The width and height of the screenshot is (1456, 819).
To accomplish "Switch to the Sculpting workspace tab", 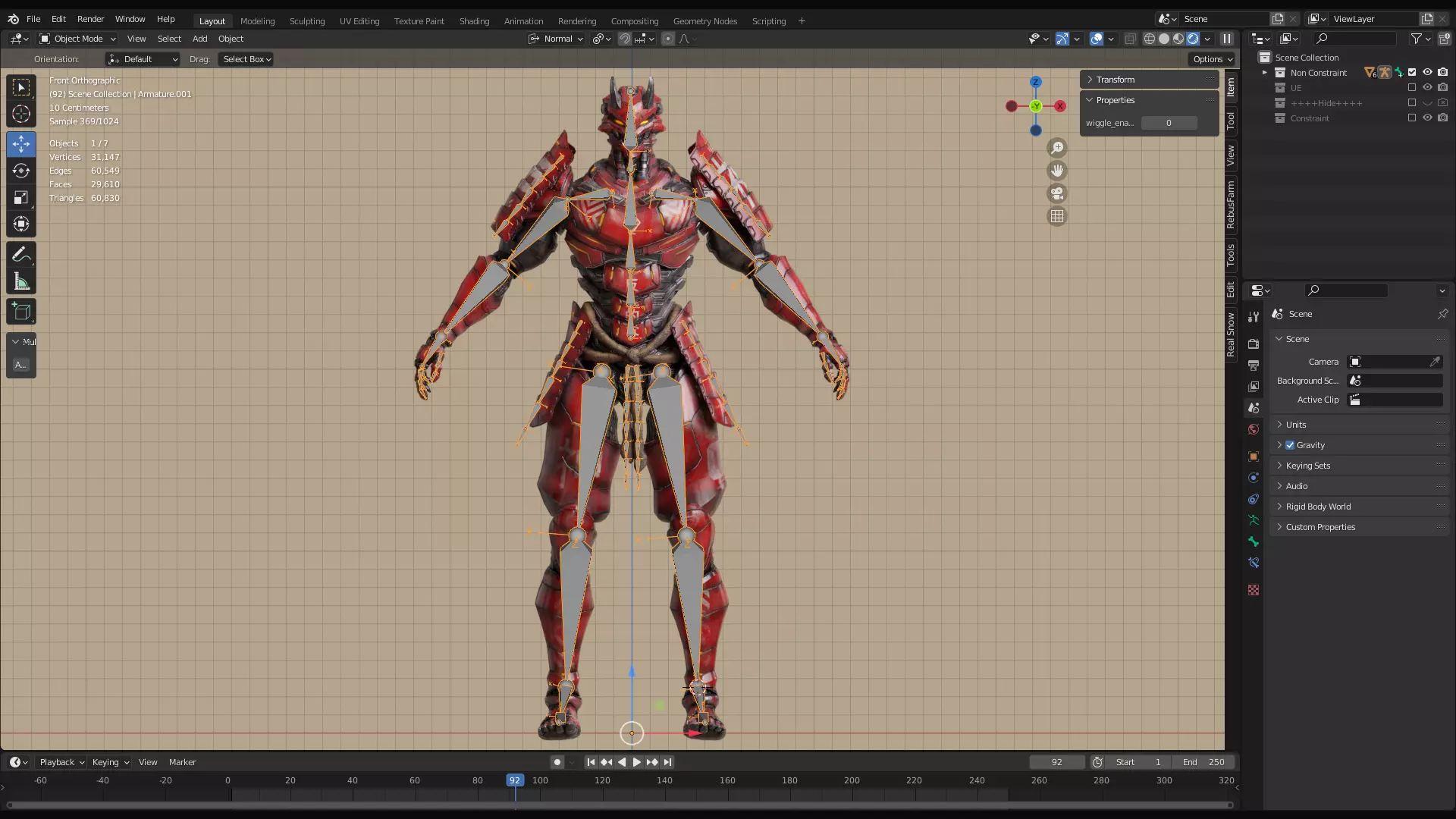I will [x=307, y=21].
